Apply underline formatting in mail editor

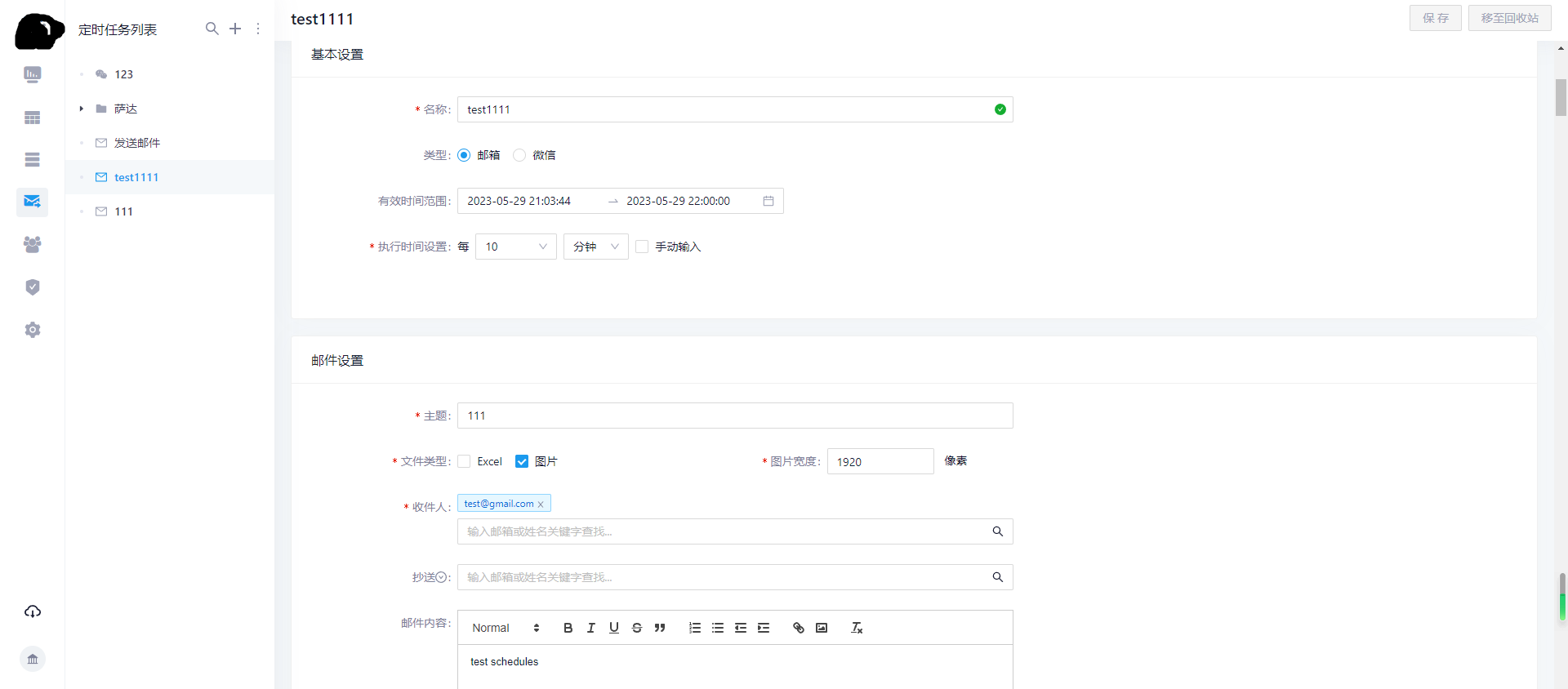(613, 628)
